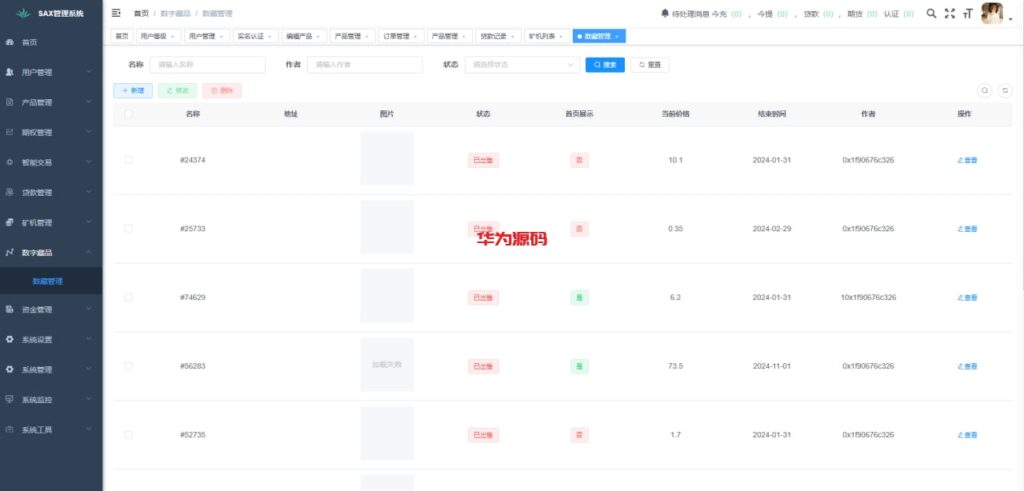The image size is (1024, 491).
Task: Collapse the sidebar with the hamburger icon
Action: point(116,13)
